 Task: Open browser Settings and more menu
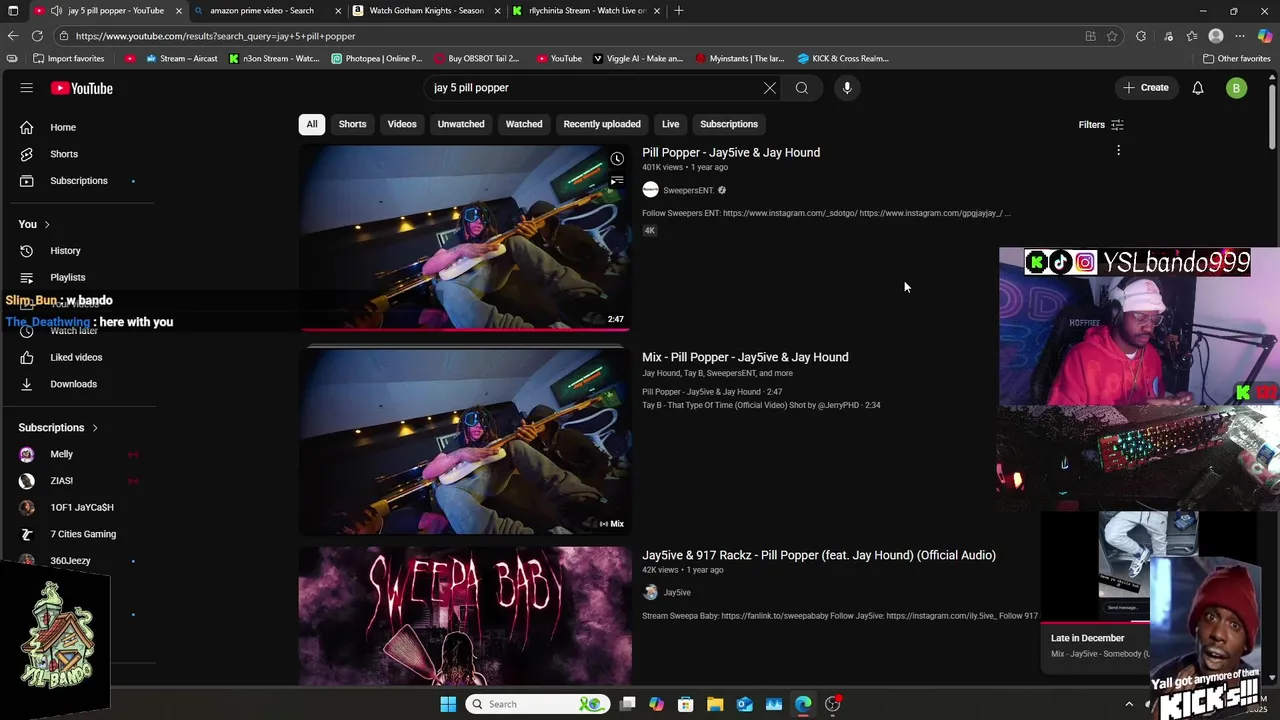(1240, 36)
